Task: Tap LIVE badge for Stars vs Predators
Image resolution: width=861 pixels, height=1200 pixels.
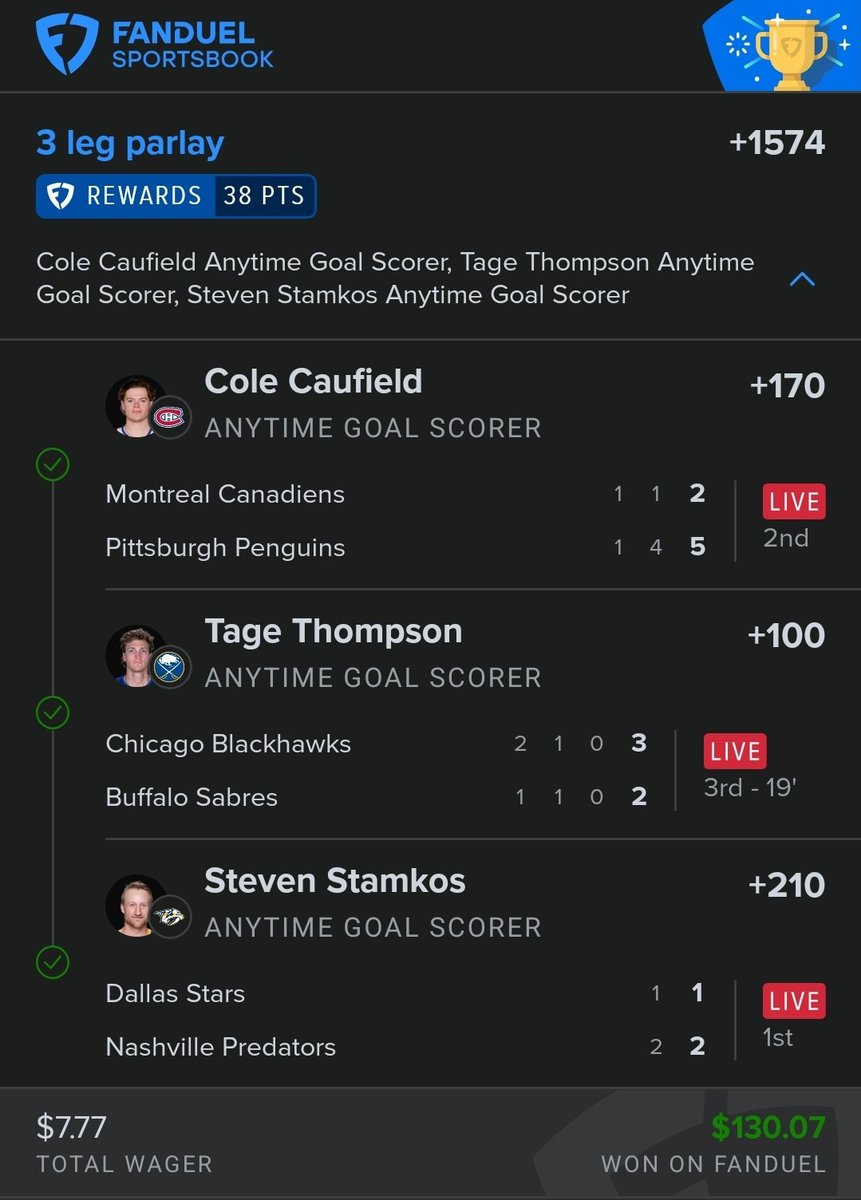Action: [x=794, y=1001]
